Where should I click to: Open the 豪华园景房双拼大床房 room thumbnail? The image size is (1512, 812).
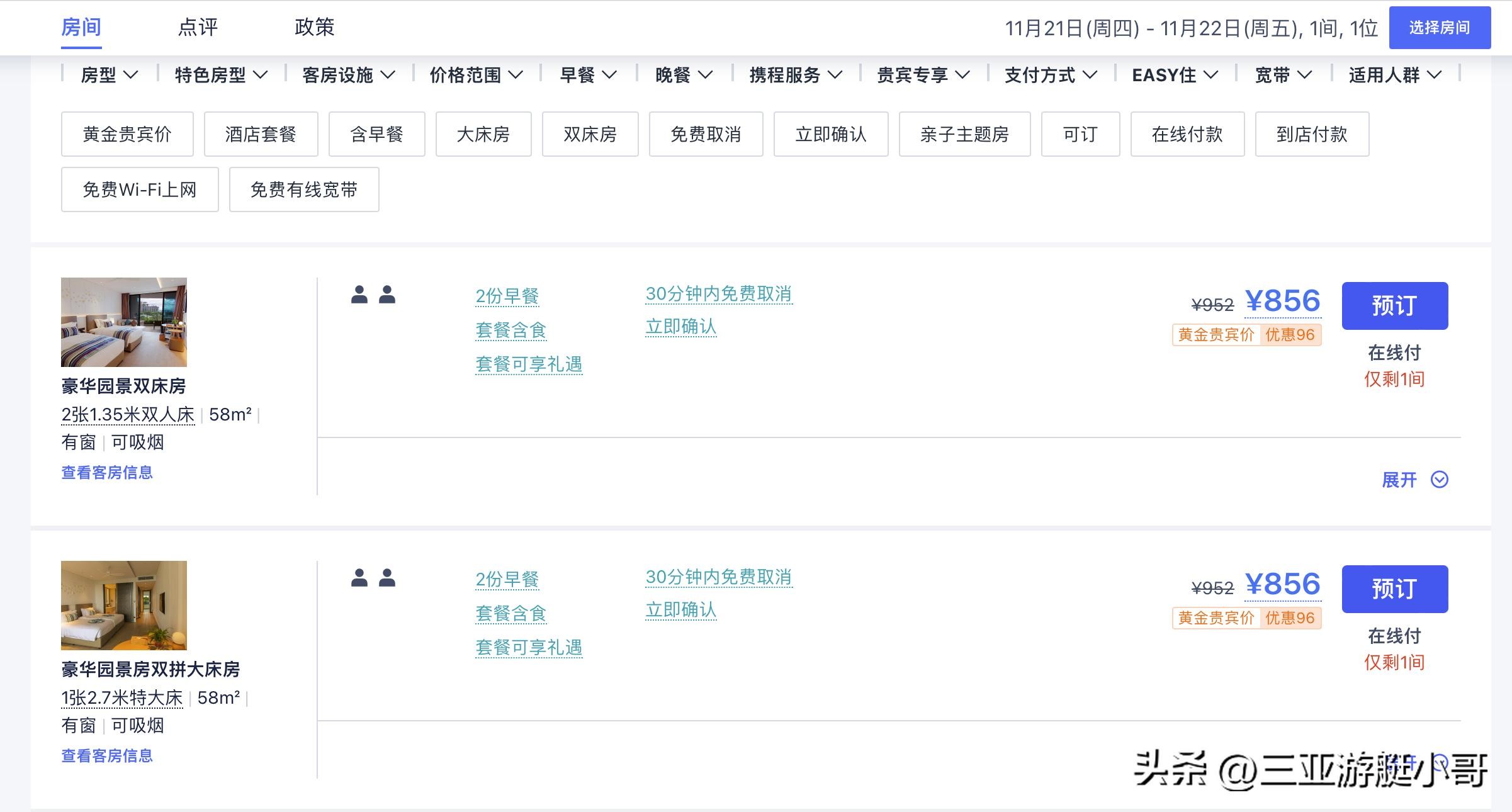pyautogui.click(x=124, y=606)
